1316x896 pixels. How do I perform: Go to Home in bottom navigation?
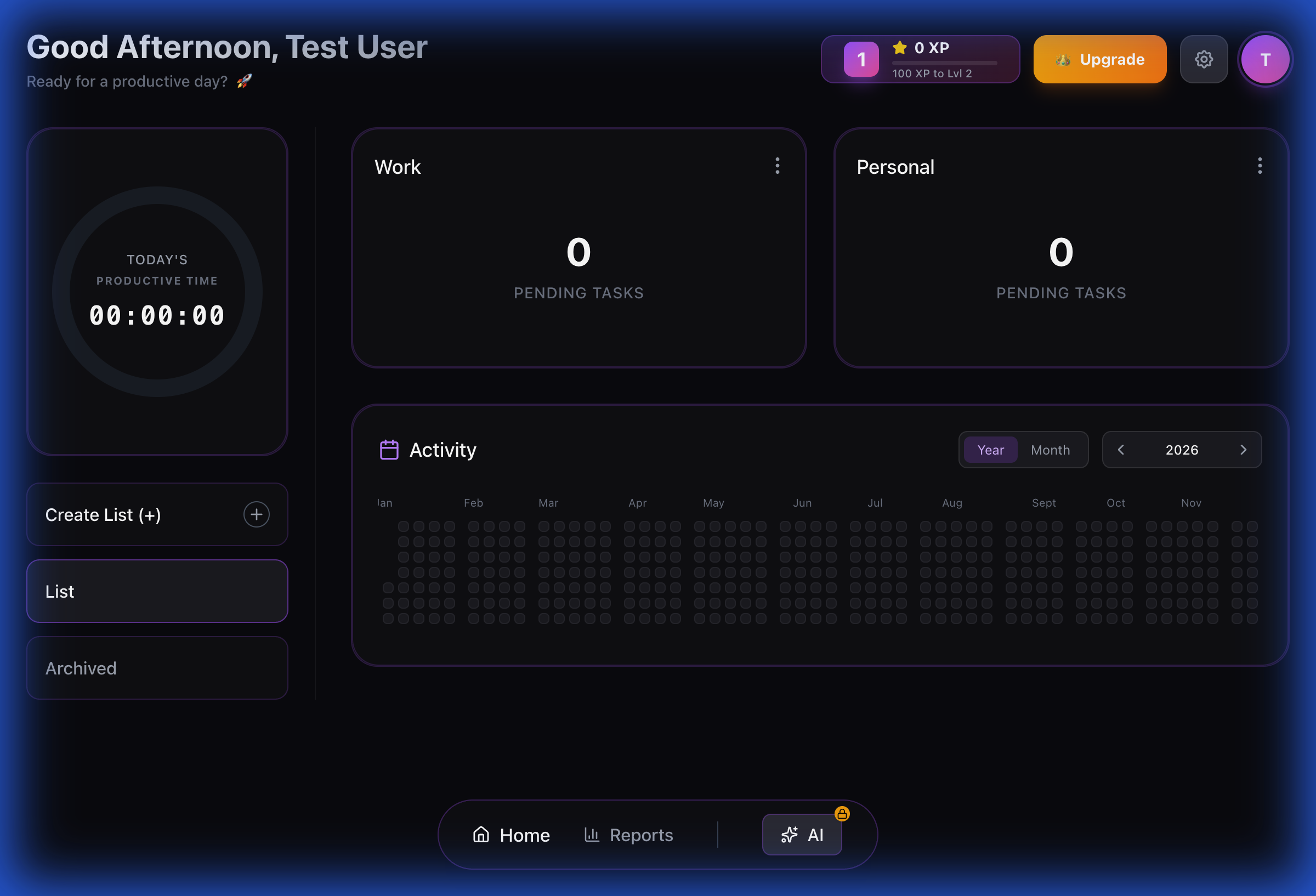[x=512, y=835]
